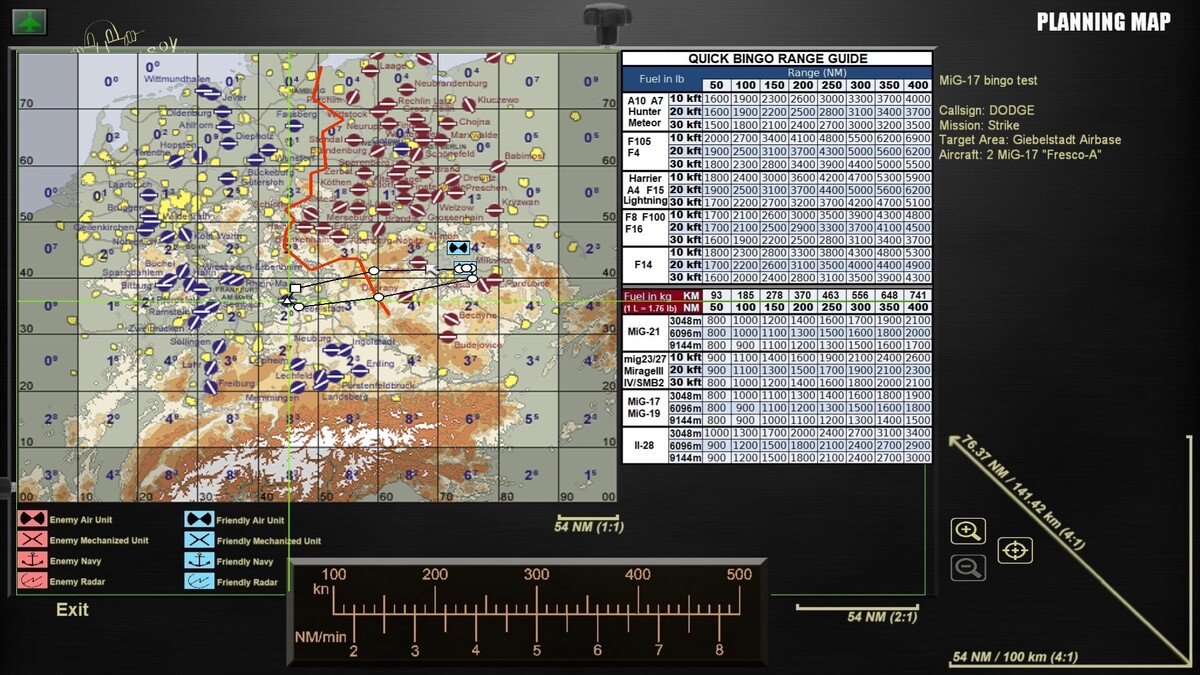Screen dimensions: 1200x675
Task: Click the '54 NM (1:1)' scale bar label
Action: [589, 526]
